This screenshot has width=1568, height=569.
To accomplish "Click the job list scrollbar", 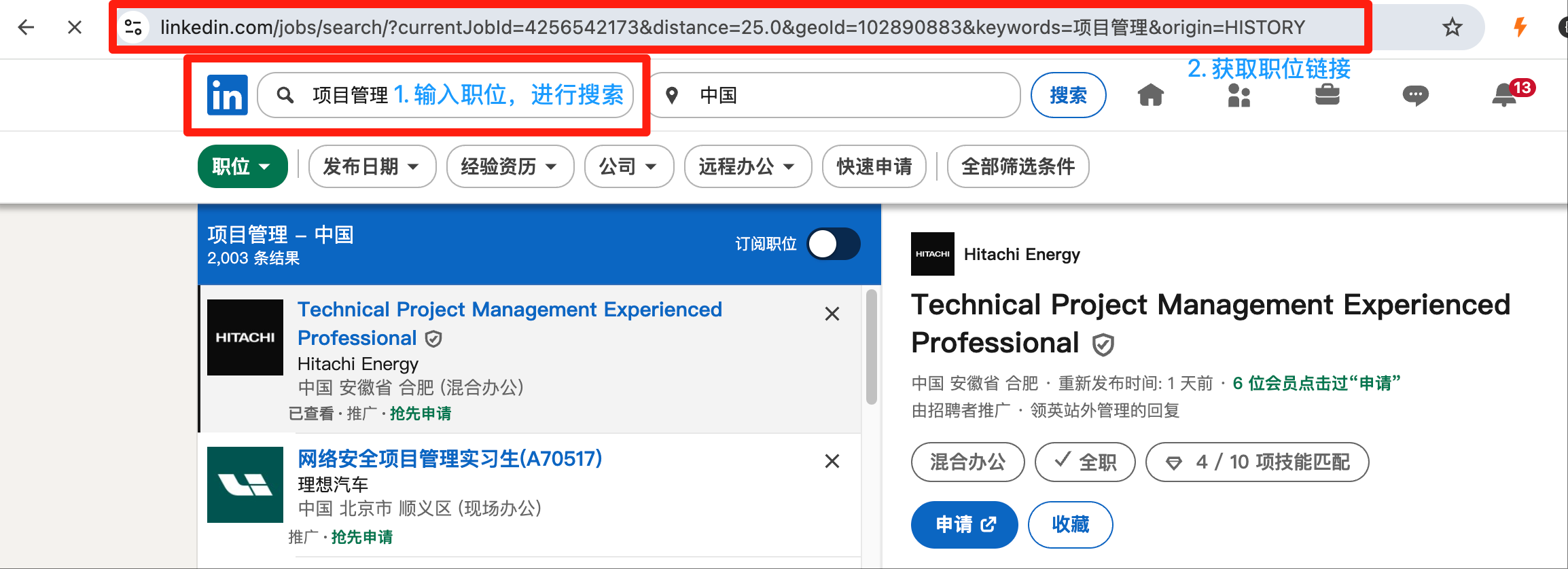I will pyautogui.click(x=872, y=347).
